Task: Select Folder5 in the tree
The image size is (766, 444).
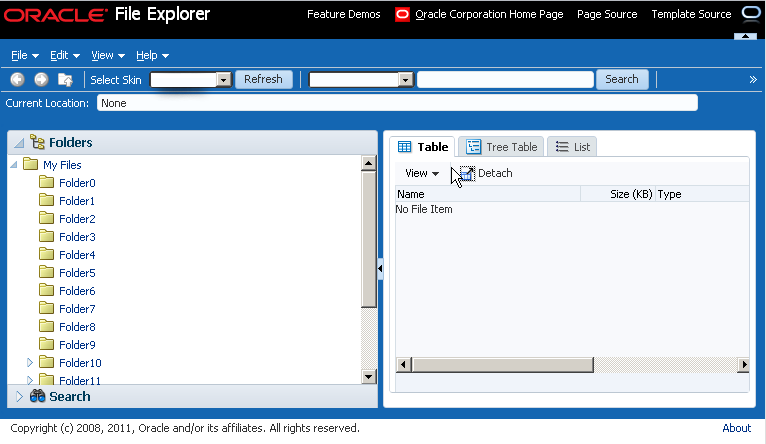Action: click(77, 273)
